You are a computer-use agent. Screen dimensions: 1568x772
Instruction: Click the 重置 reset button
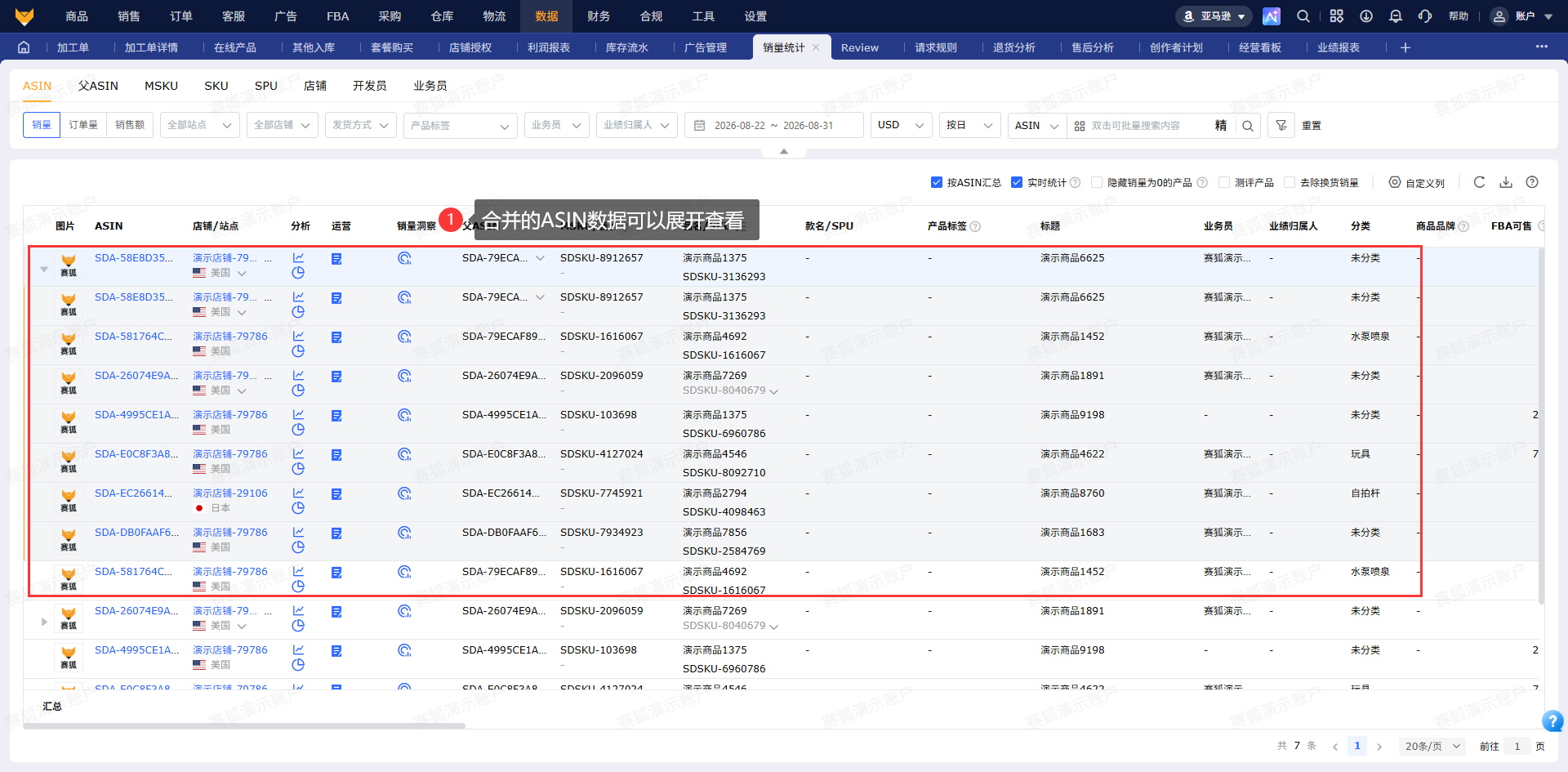pos(1312,125)
